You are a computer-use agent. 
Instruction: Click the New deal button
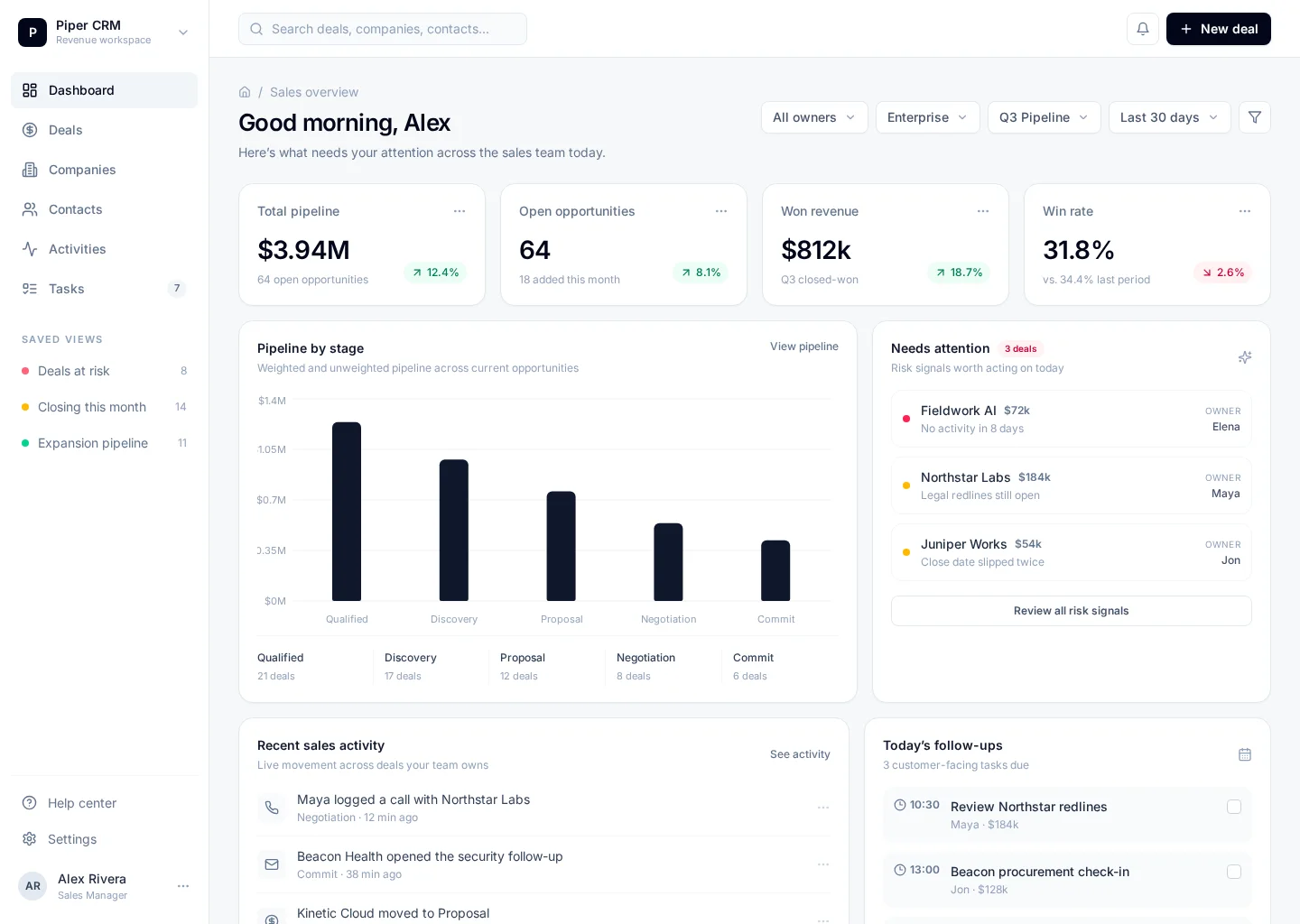1219,29
